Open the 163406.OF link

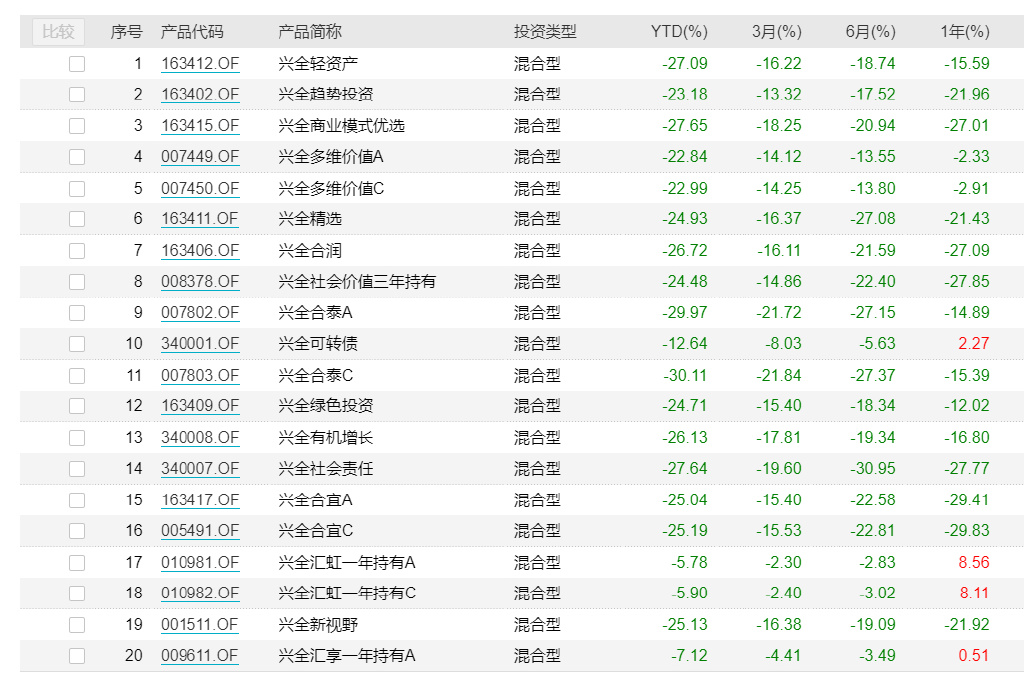click(x=200, y=251)
